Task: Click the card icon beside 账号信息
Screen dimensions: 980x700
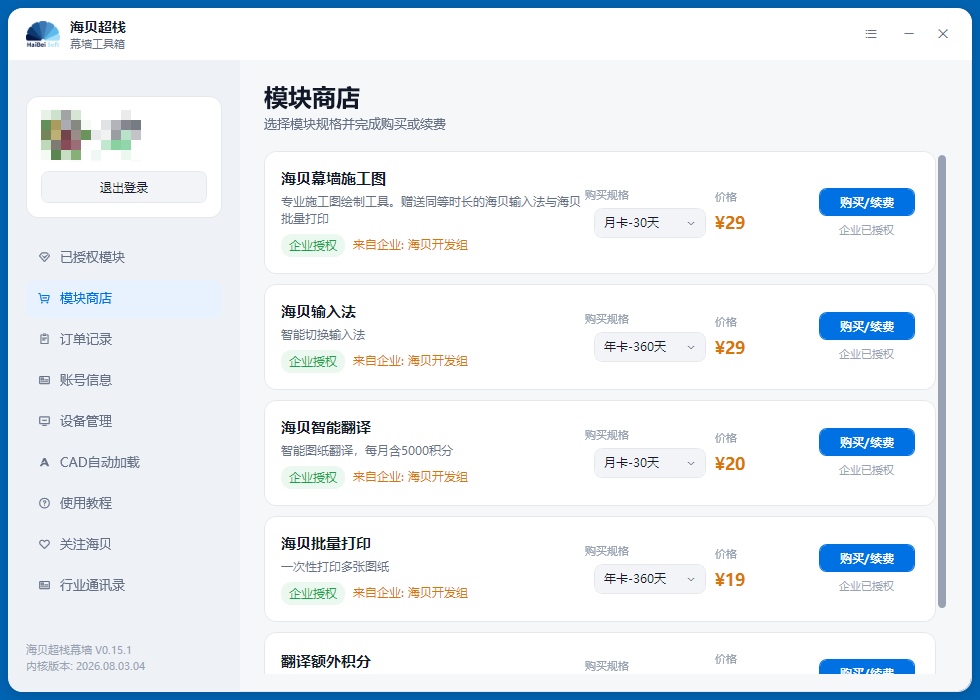Action: click(x=44, y=380)
